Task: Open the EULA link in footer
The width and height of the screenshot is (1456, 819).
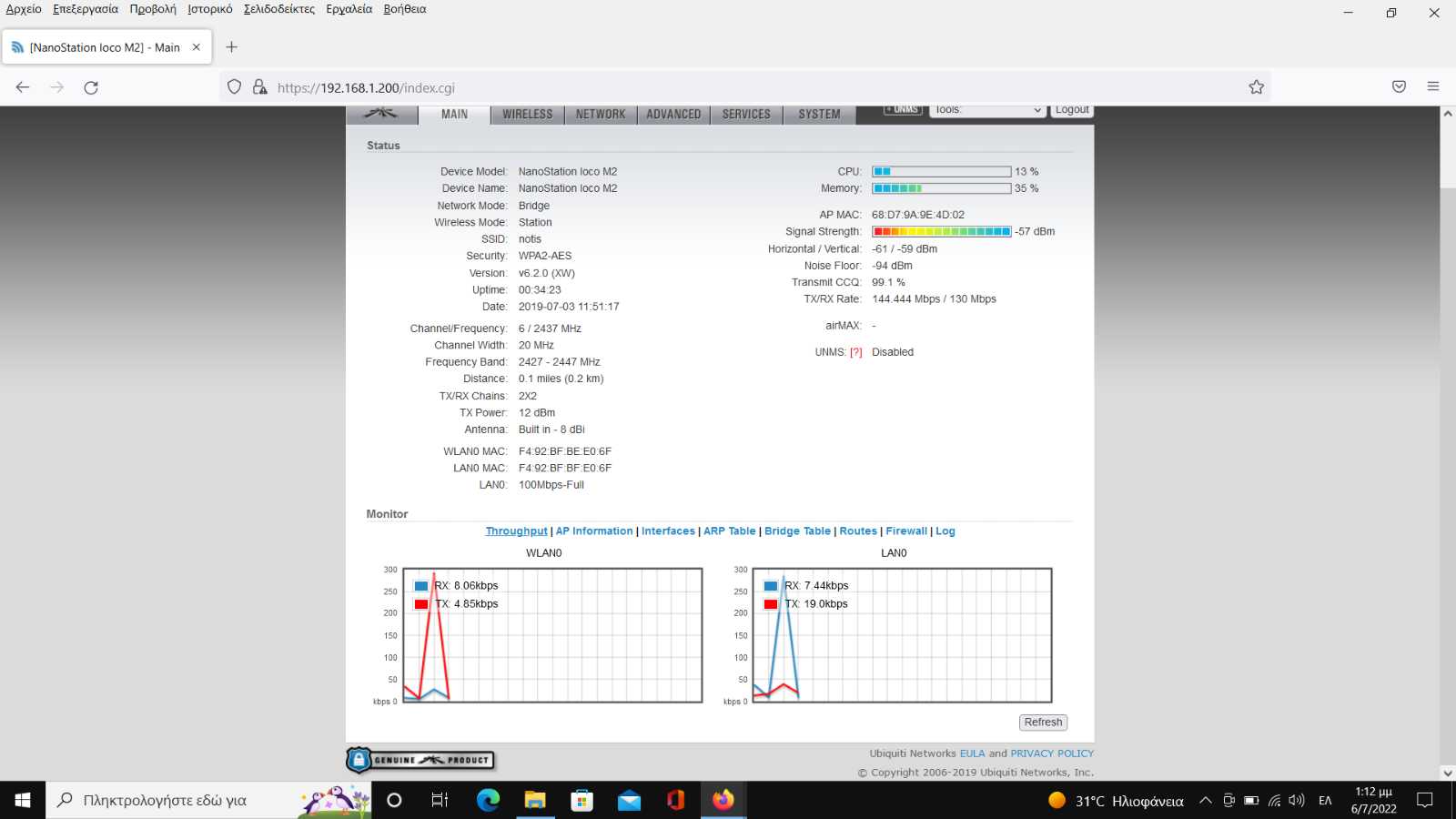Action: pos(972,753)
